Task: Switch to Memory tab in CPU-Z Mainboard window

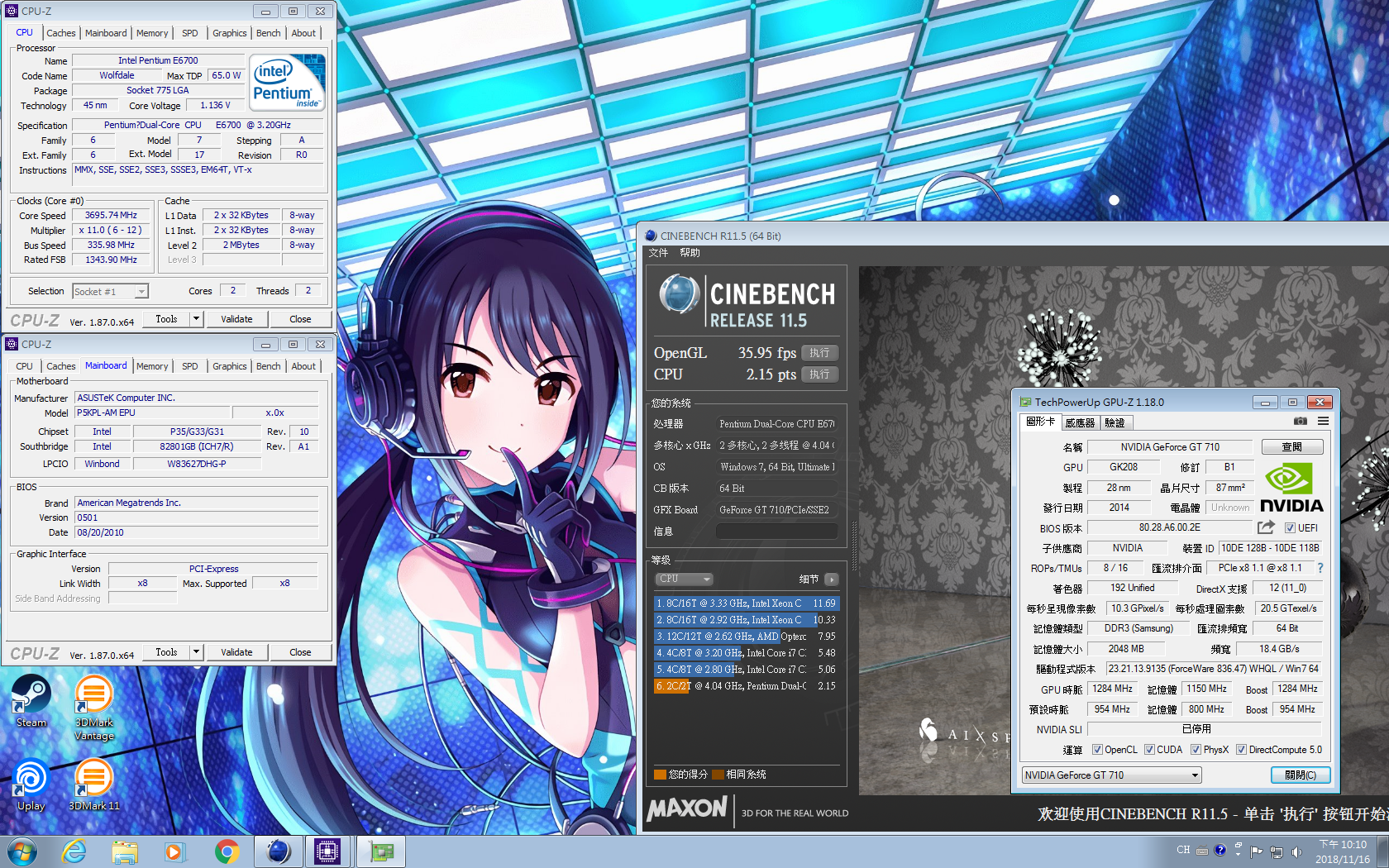Action: (152, 366)
